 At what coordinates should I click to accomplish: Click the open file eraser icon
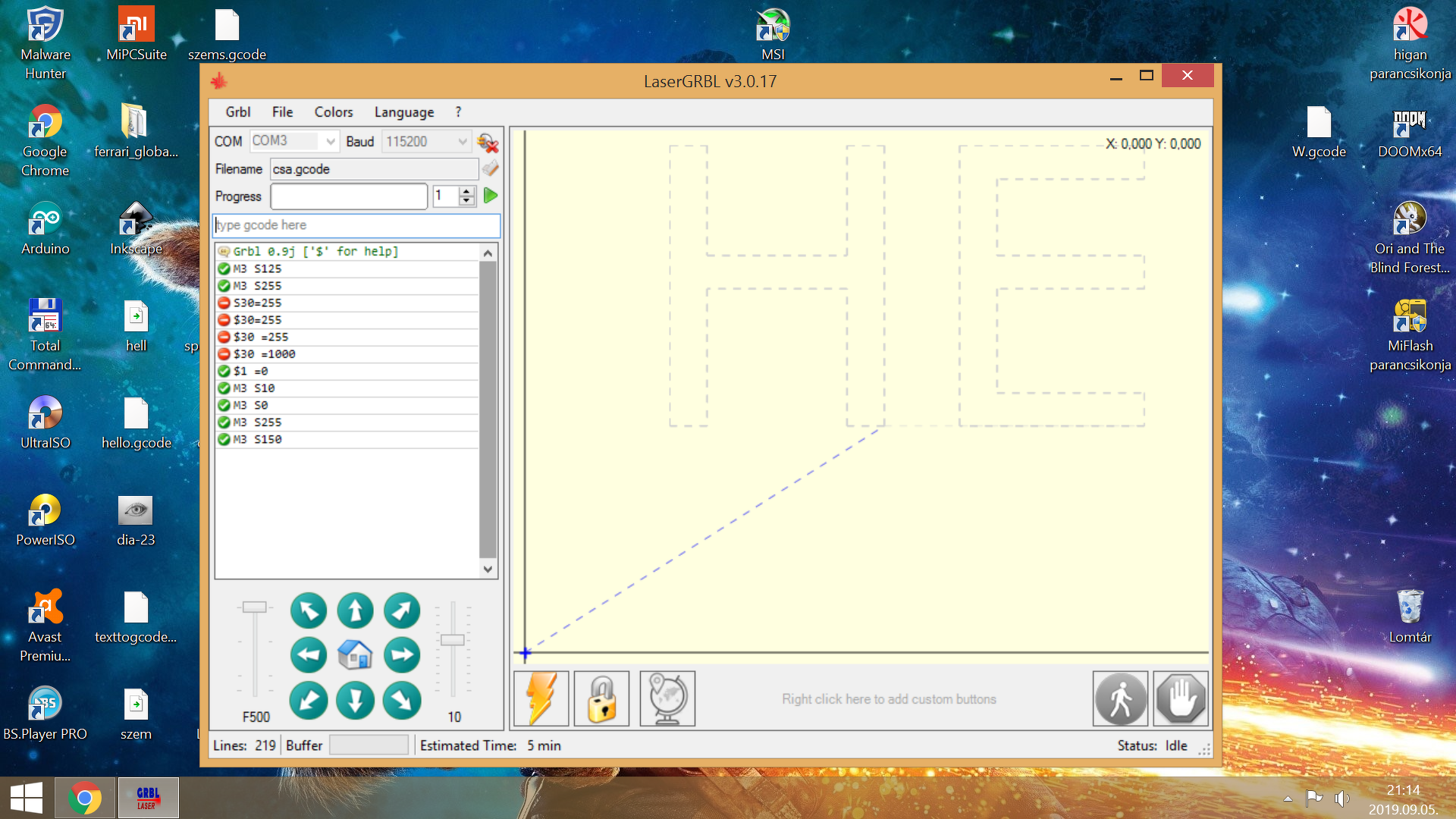point(490,168)
